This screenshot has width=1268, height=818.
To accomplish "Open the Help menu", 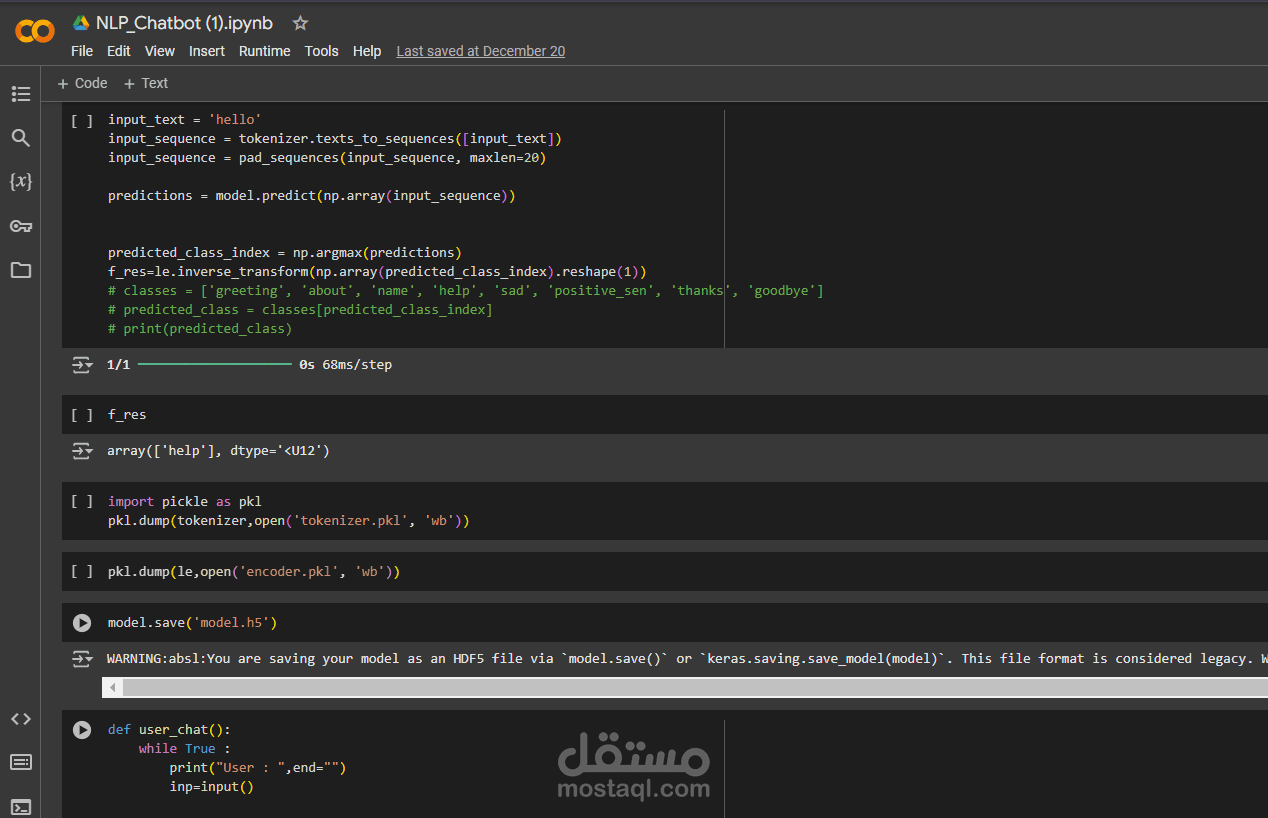I will 367,51.
